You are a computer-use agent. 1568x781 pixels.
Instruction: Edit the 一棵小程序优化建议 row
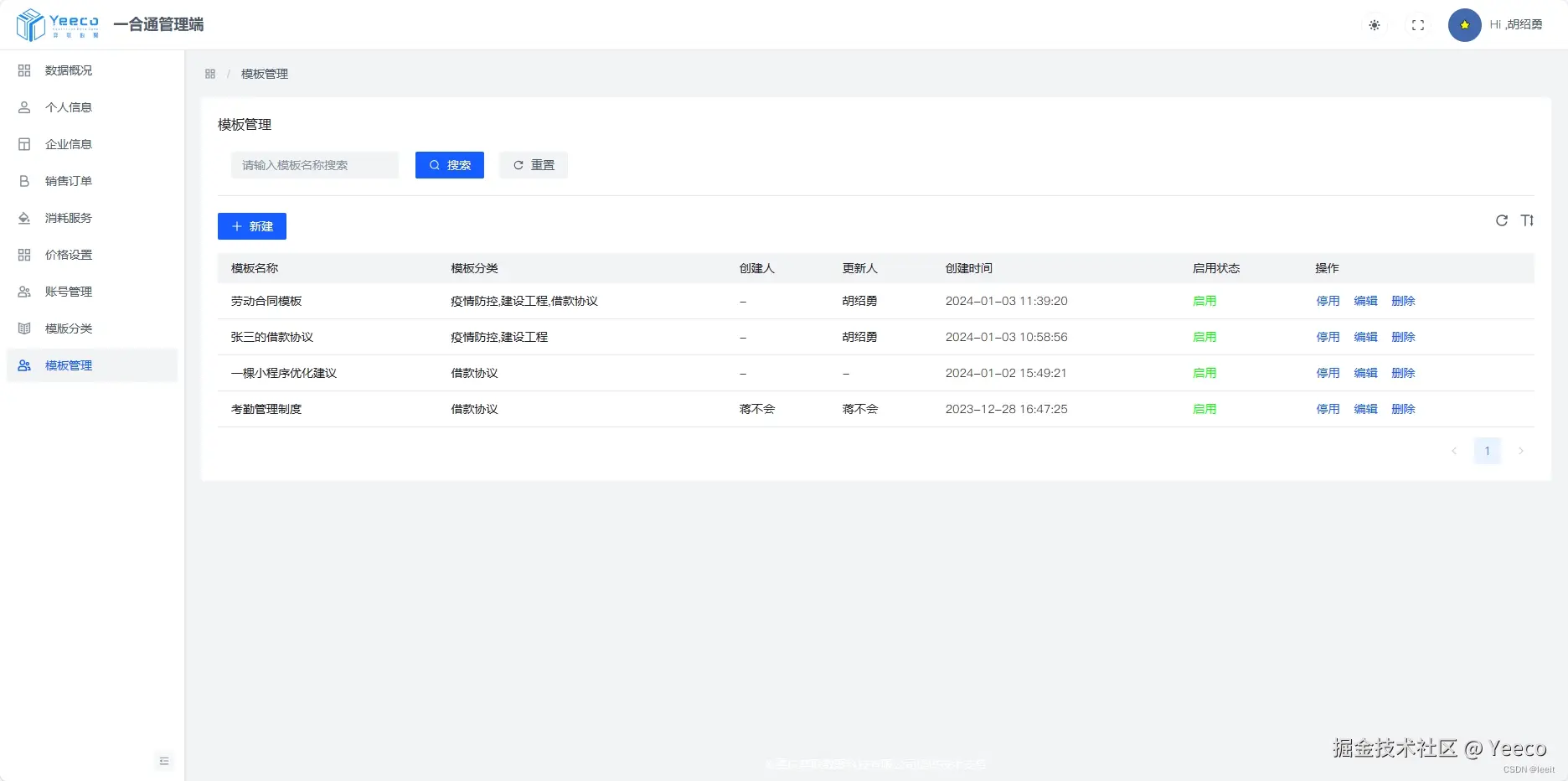click(x=1365, y=373)
